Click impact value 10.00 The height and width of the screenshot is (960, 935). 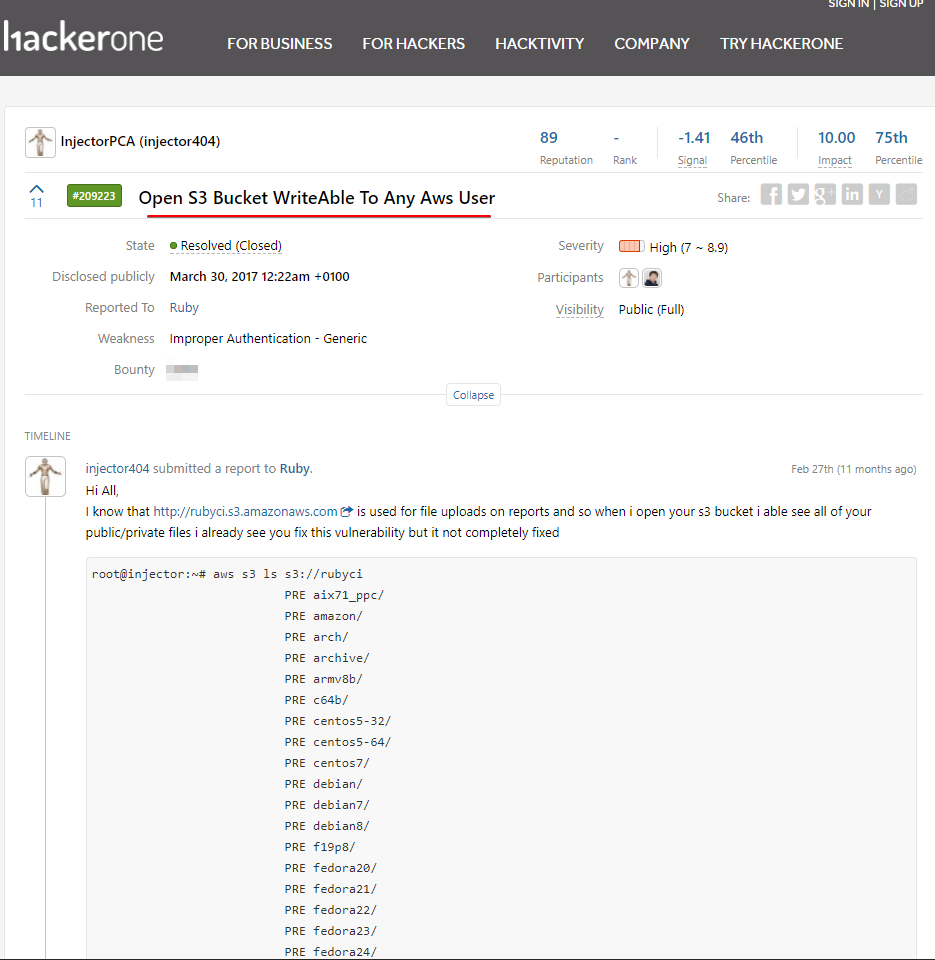(836, 138)
